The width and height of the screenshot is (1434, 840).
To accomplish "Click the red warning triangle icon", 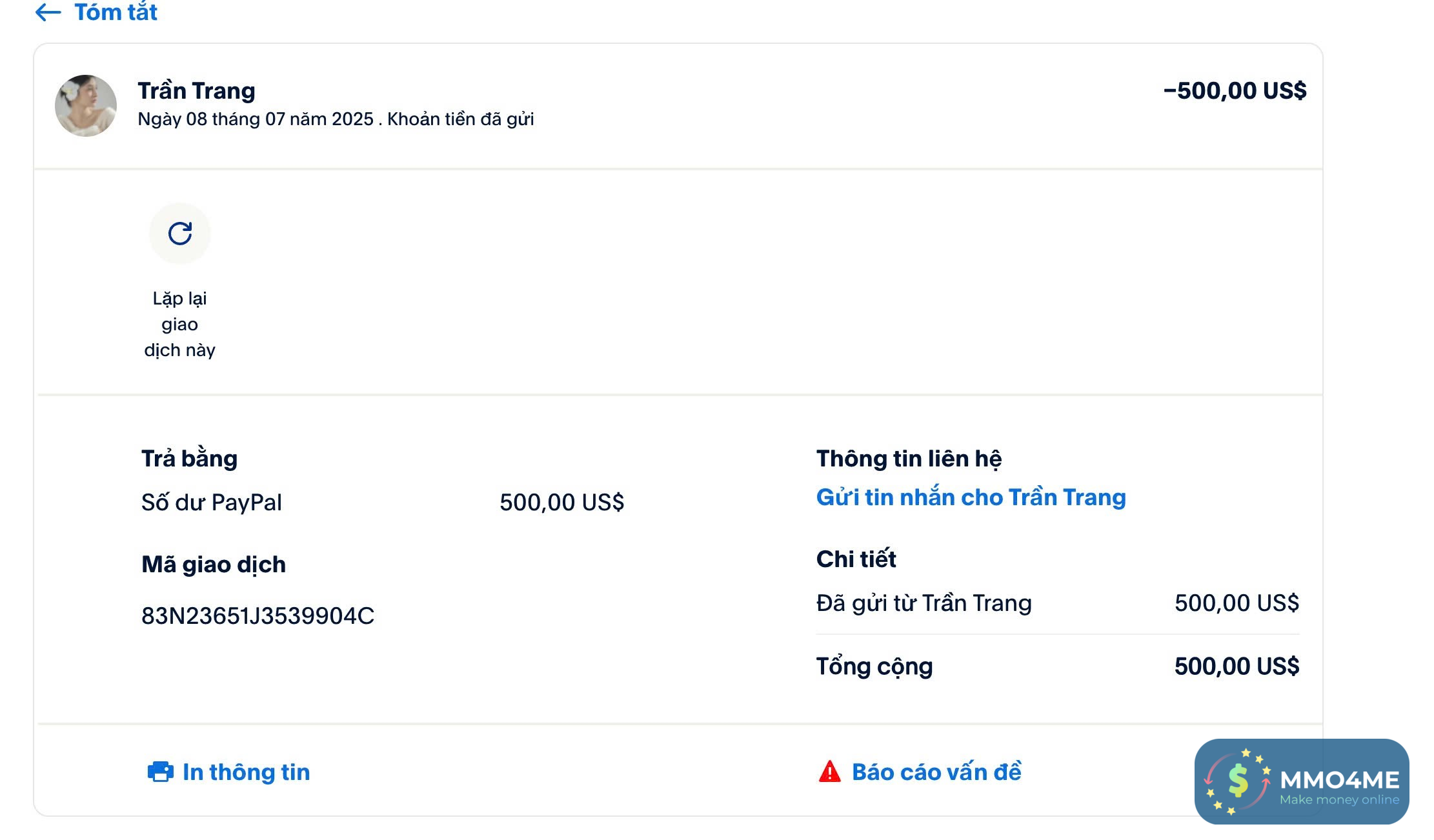I will point(829,772).
